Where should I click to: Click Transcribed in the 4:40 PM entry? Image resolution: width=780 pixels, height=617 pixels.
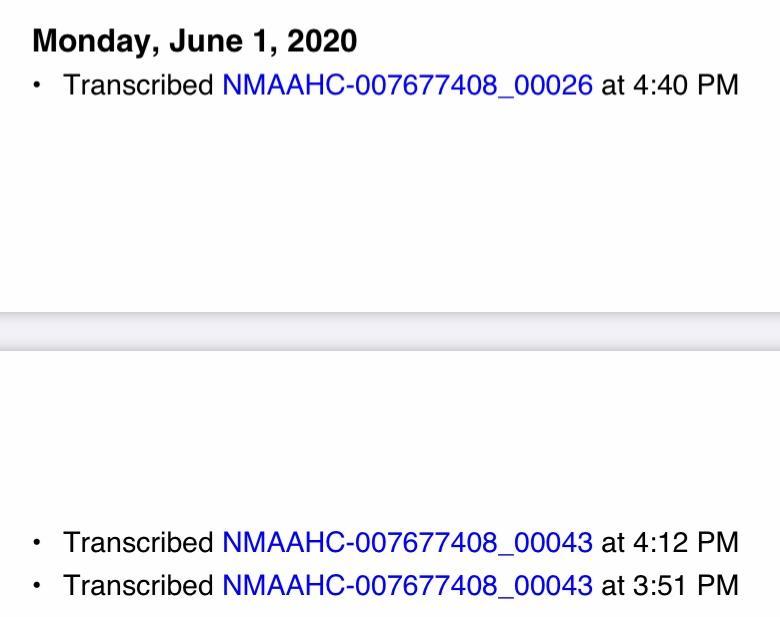[x=138, y=85]
